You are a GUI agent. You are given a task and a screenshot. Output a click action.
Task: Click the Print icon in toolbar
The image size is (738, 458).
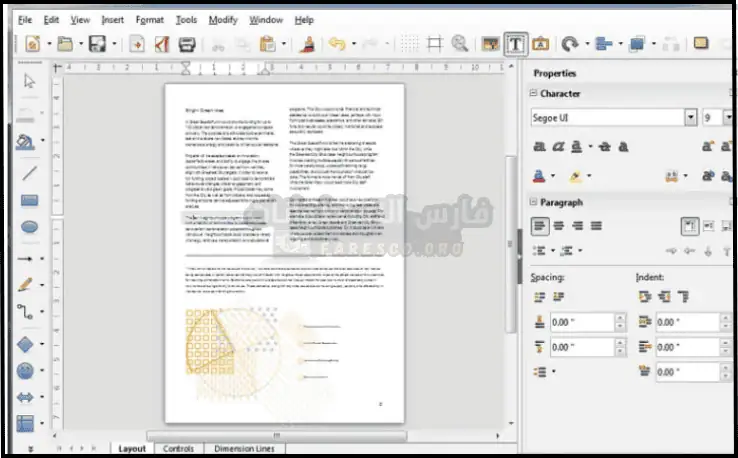pos(186,44)
